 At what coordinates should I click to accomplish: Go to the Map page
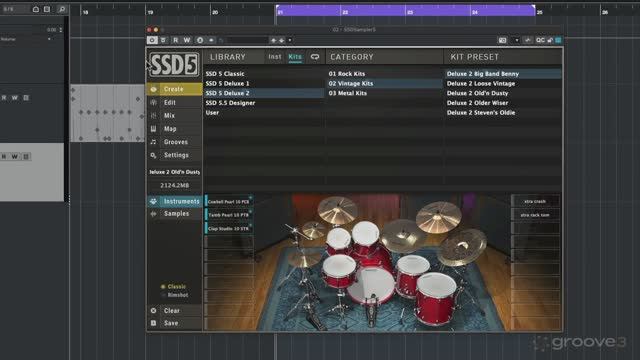click(175, 129)
